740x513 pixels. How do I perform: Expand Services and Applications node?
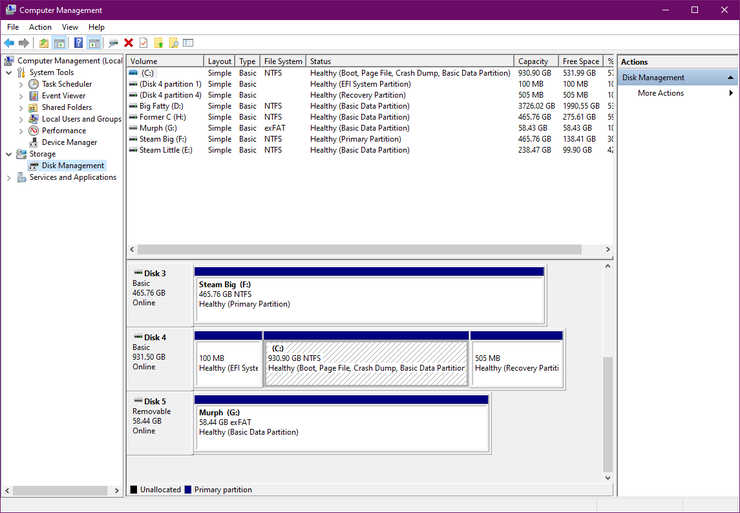[x=9, y=177]
